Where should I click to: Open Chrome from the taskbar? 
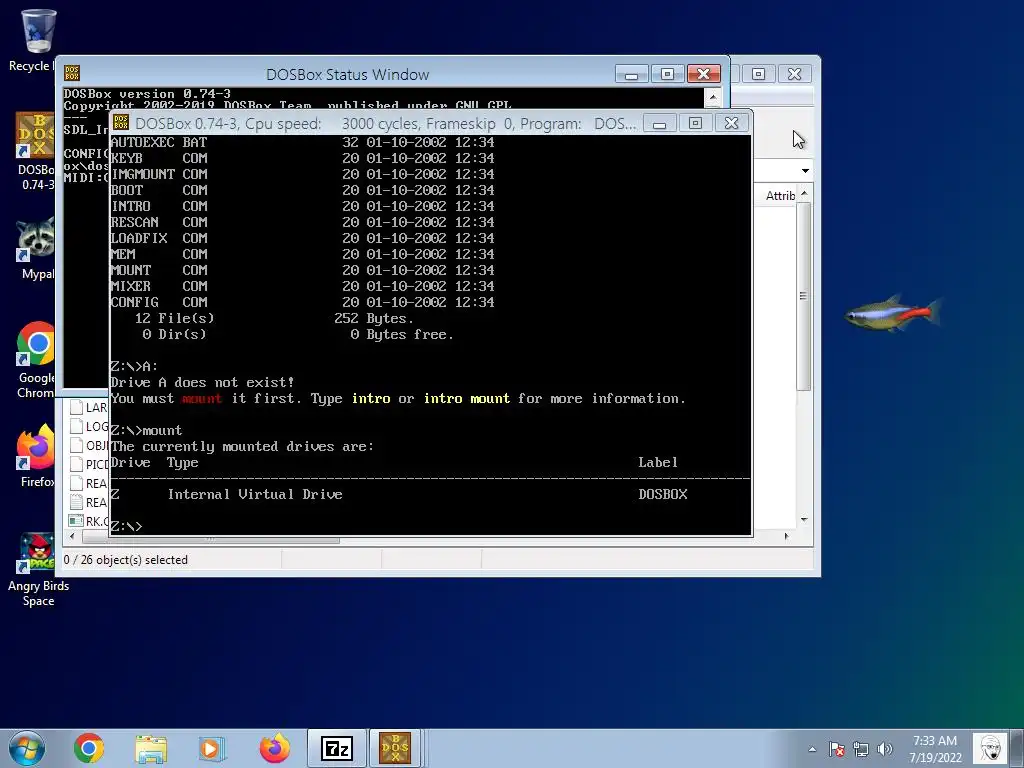click(89, 748)
